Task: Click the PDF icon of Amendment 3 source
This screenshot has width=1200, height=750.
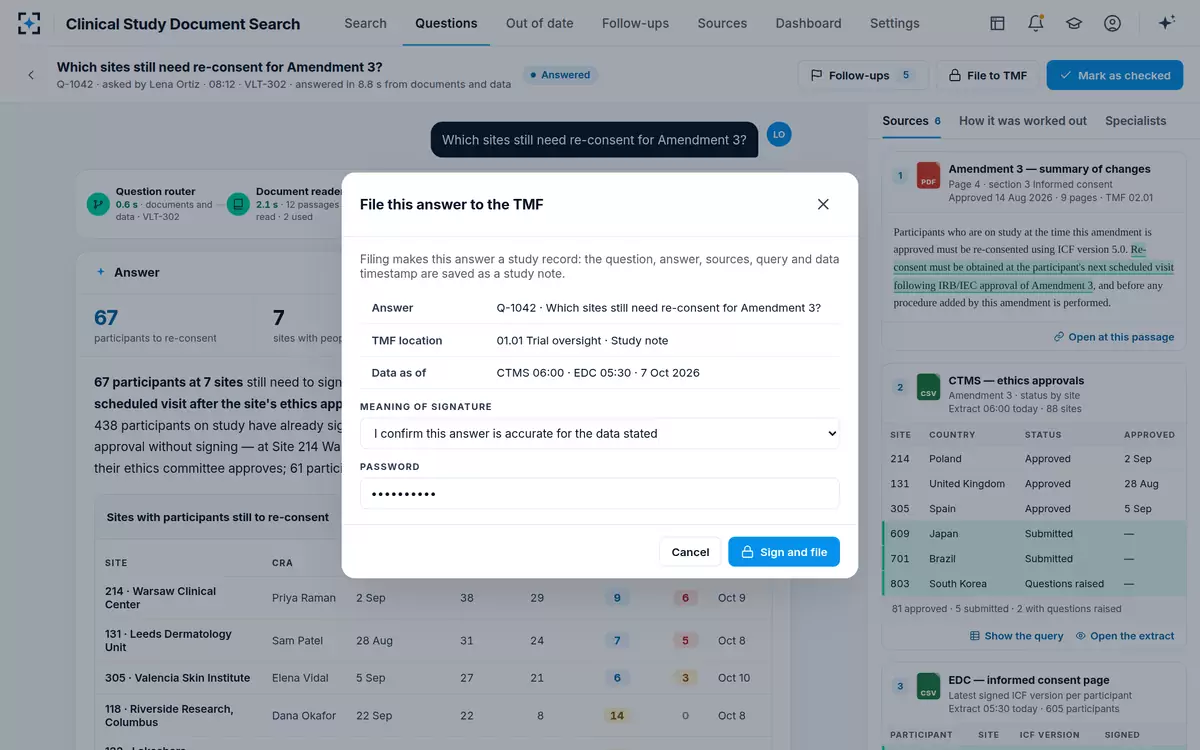Action: (928, 176)
